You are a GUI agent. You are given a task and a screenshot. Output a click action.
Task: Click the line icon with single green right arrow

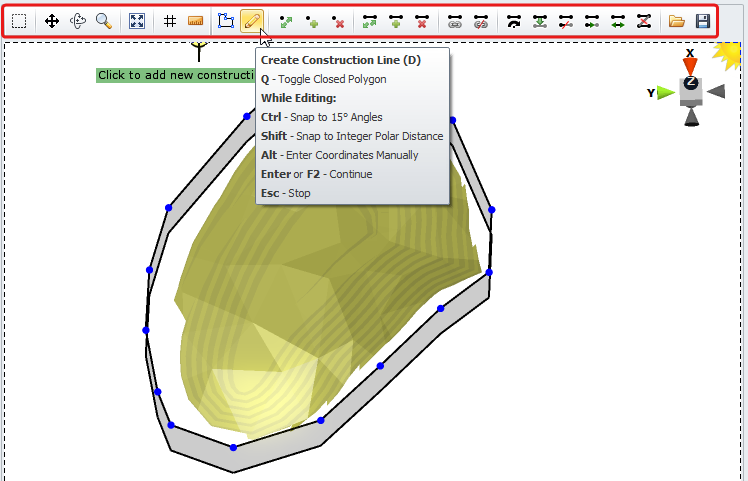[592, 21]
